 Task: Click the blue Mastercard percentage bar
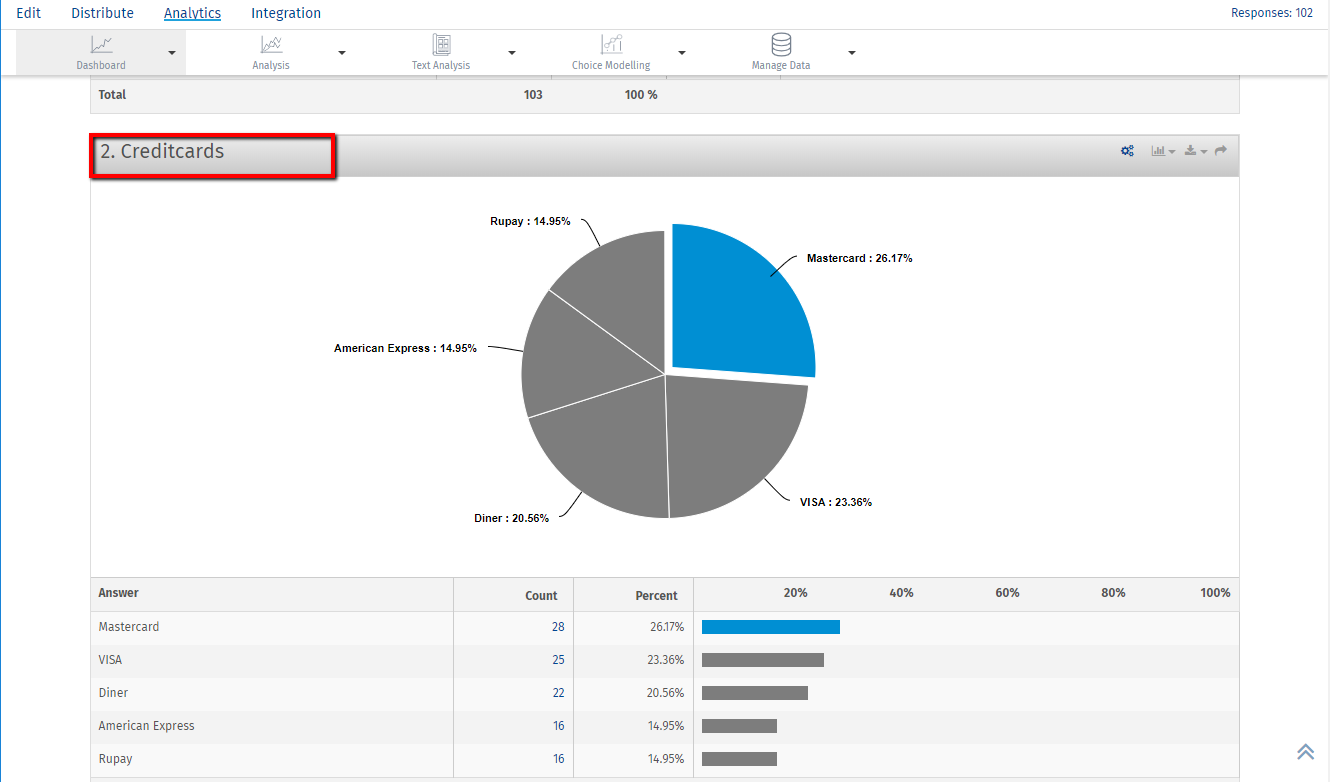click(x=770, y=627)
